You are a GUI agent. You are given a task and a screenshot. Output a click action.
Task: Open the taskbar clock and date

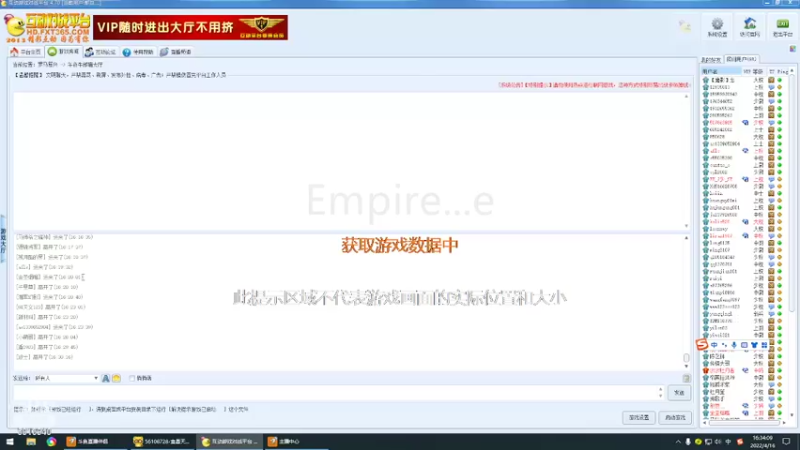tap(762, 442)
